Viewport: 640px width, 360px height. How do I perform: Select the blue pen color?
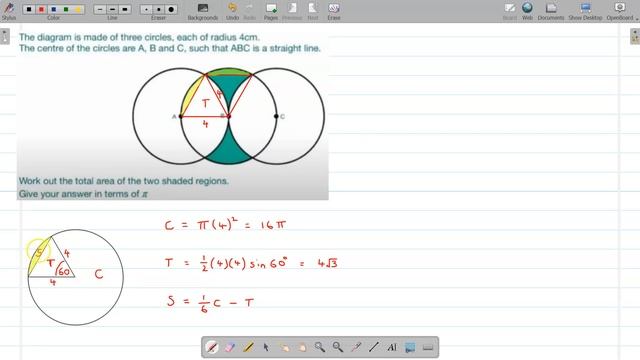tap(53, 9)
